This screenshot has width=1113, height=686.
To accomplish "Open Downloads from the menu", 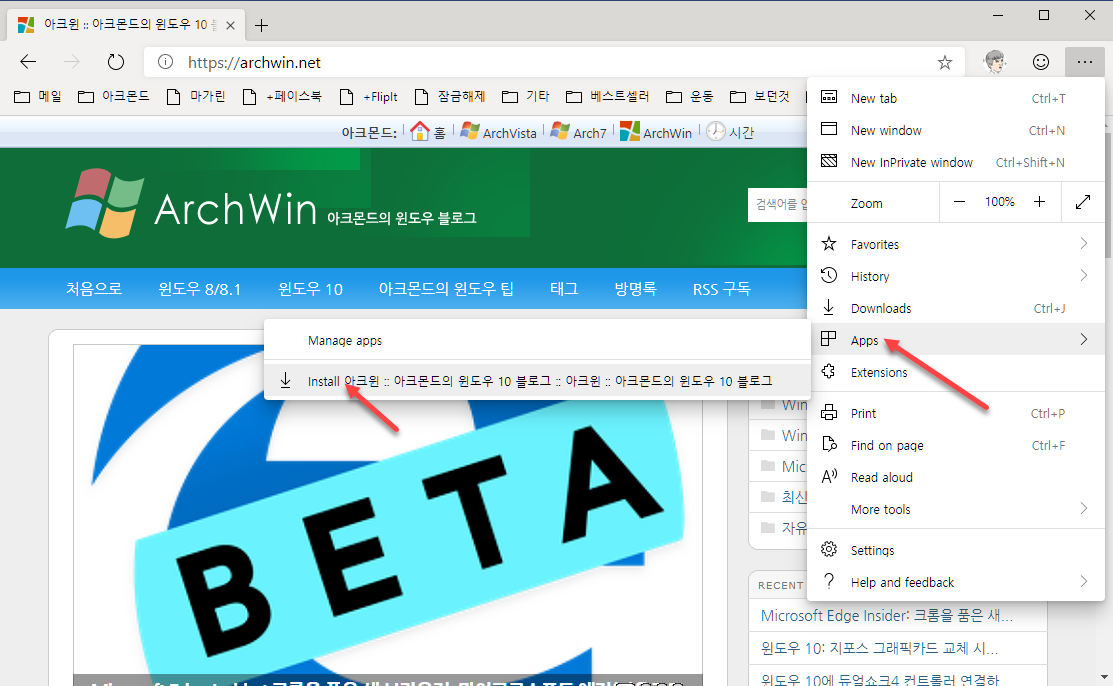I will (955, 307).
